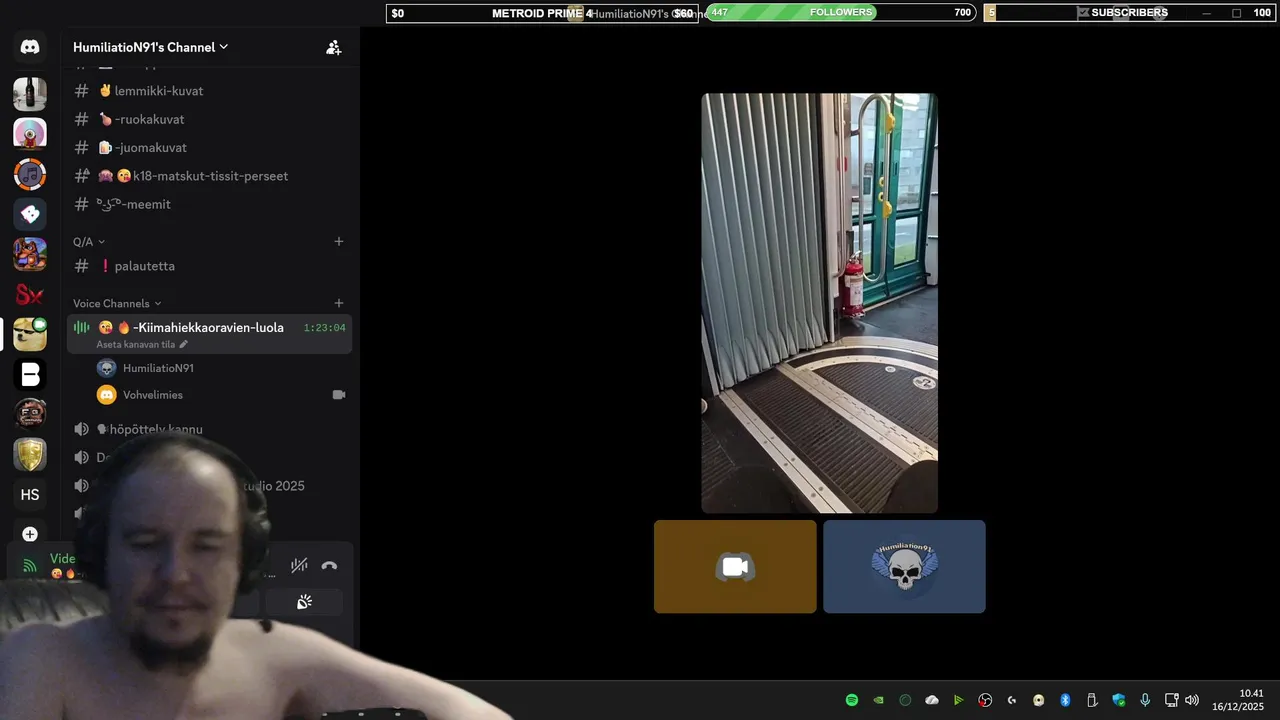Open Discord home direct messages

[x=30, y=47]
